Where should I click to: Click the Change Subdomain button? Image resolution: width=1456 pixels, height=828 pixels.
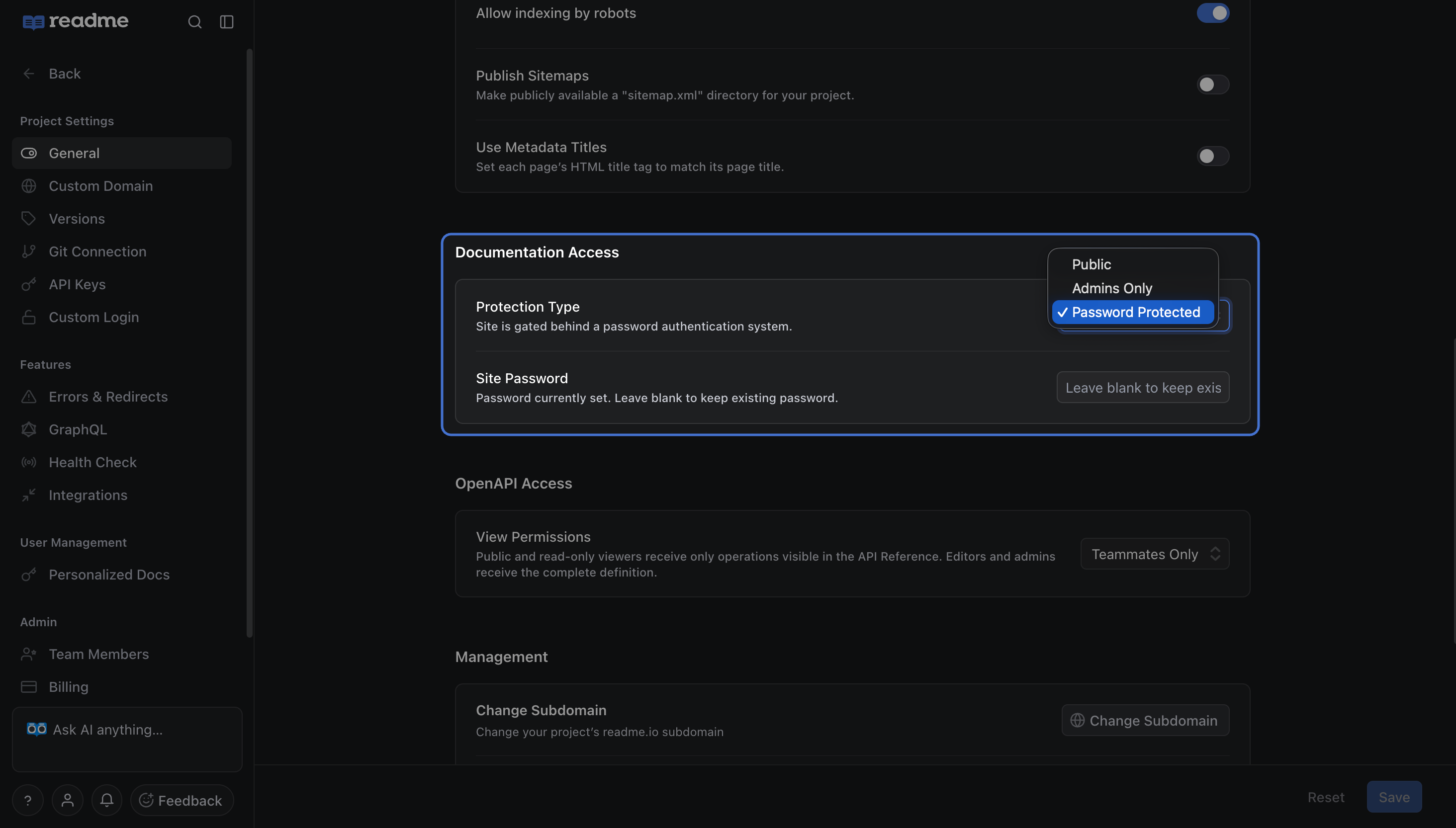1145,721
